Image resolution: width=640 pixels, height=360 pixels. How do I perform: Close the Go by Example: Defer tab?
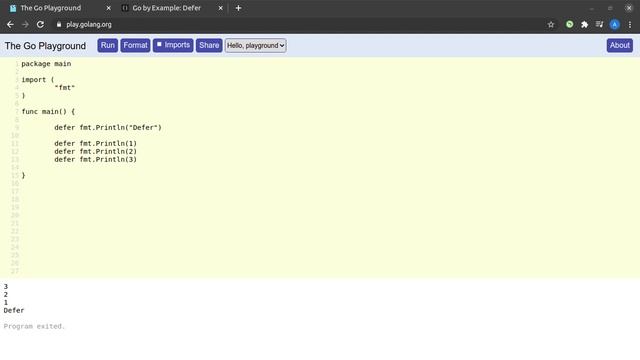tap(220, 8)
